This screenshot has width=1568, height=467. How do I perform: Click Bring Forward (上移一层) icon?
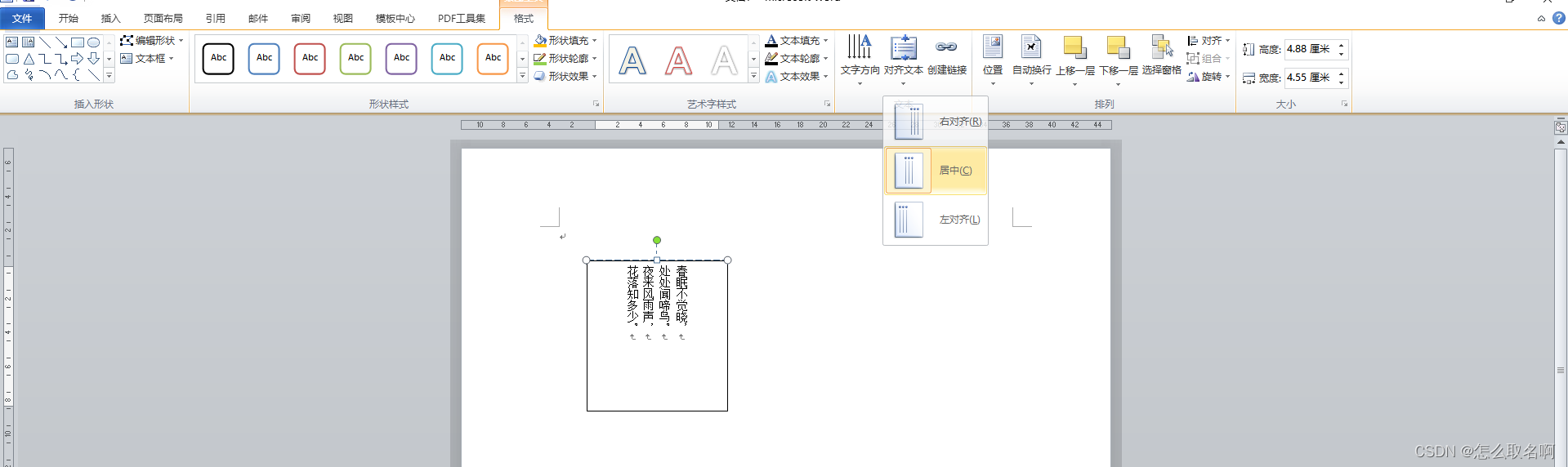[x=1074, y=48]
